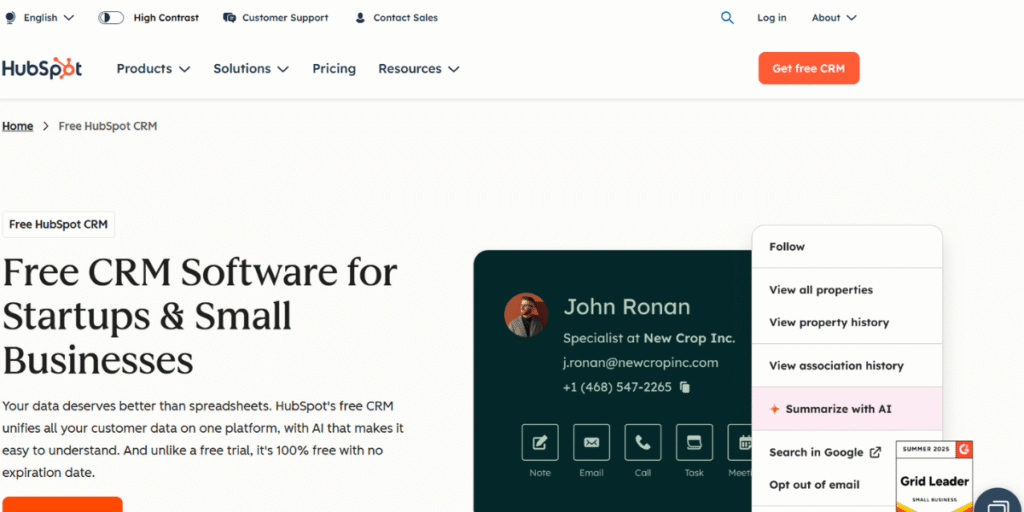This screenshot has height=512, width=1024.
Task: Click the +1 (468) 547-2265 phone number
Action: (617, 387)
